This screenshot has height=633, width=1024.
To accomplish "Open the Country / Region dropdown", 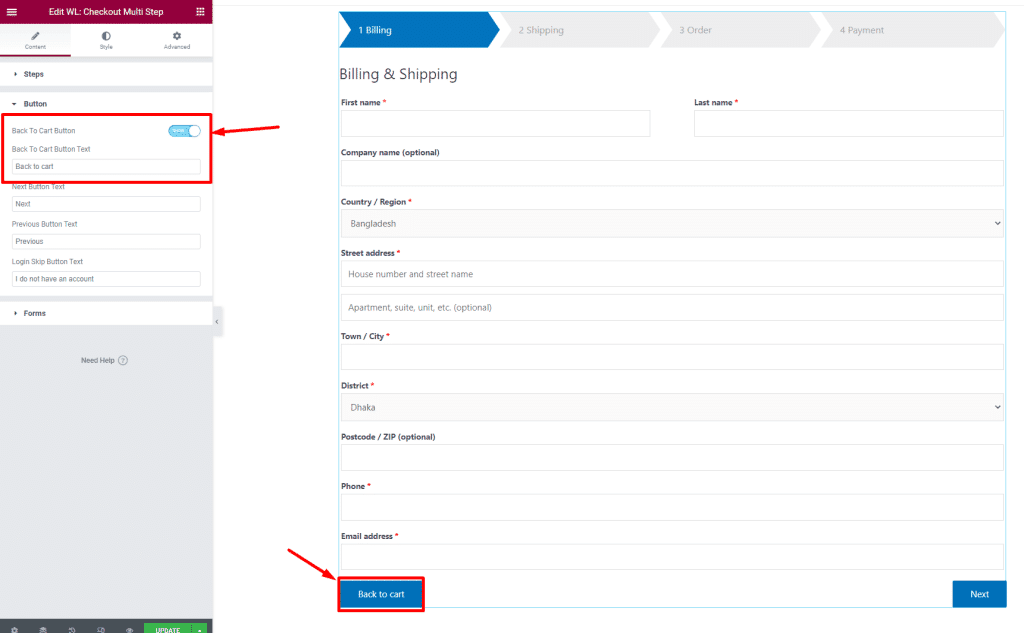I will pos(671,223).
